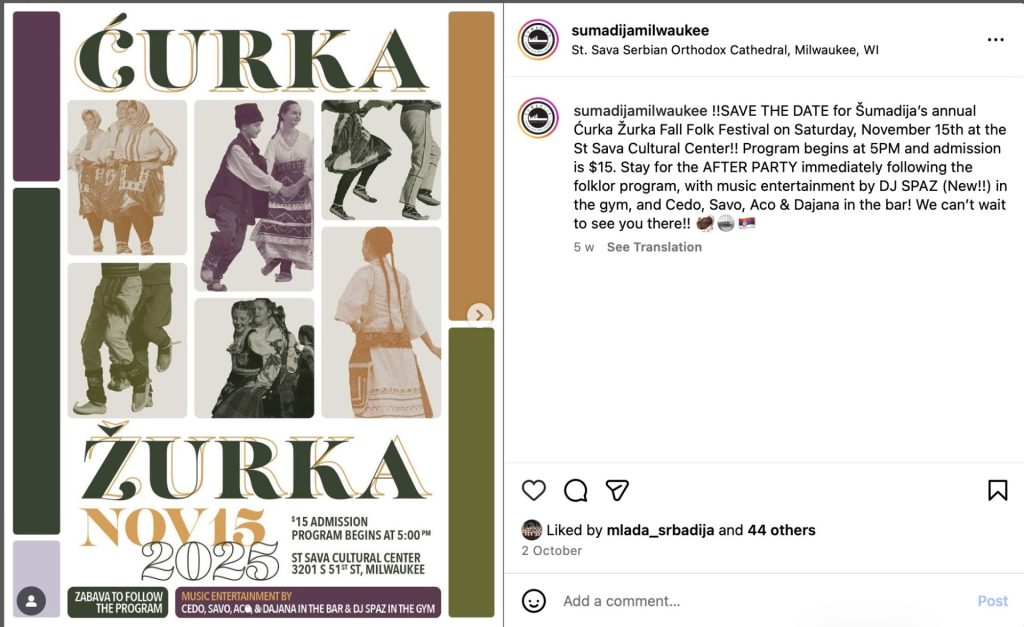Open profile picture beside the caption

pos(537,118)
